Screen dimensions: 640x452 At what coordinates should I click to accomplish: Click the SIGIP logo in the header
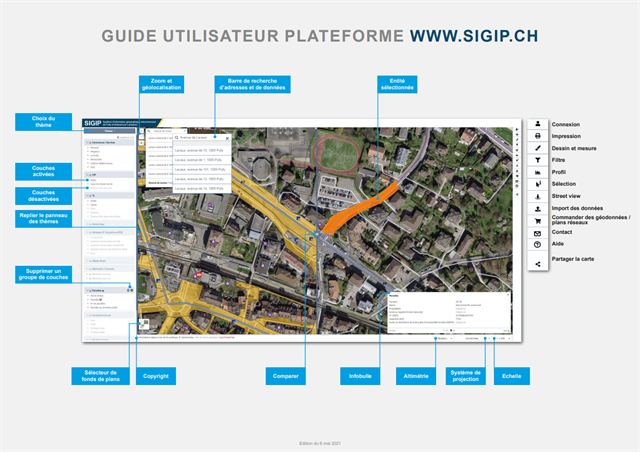(93, 123)
